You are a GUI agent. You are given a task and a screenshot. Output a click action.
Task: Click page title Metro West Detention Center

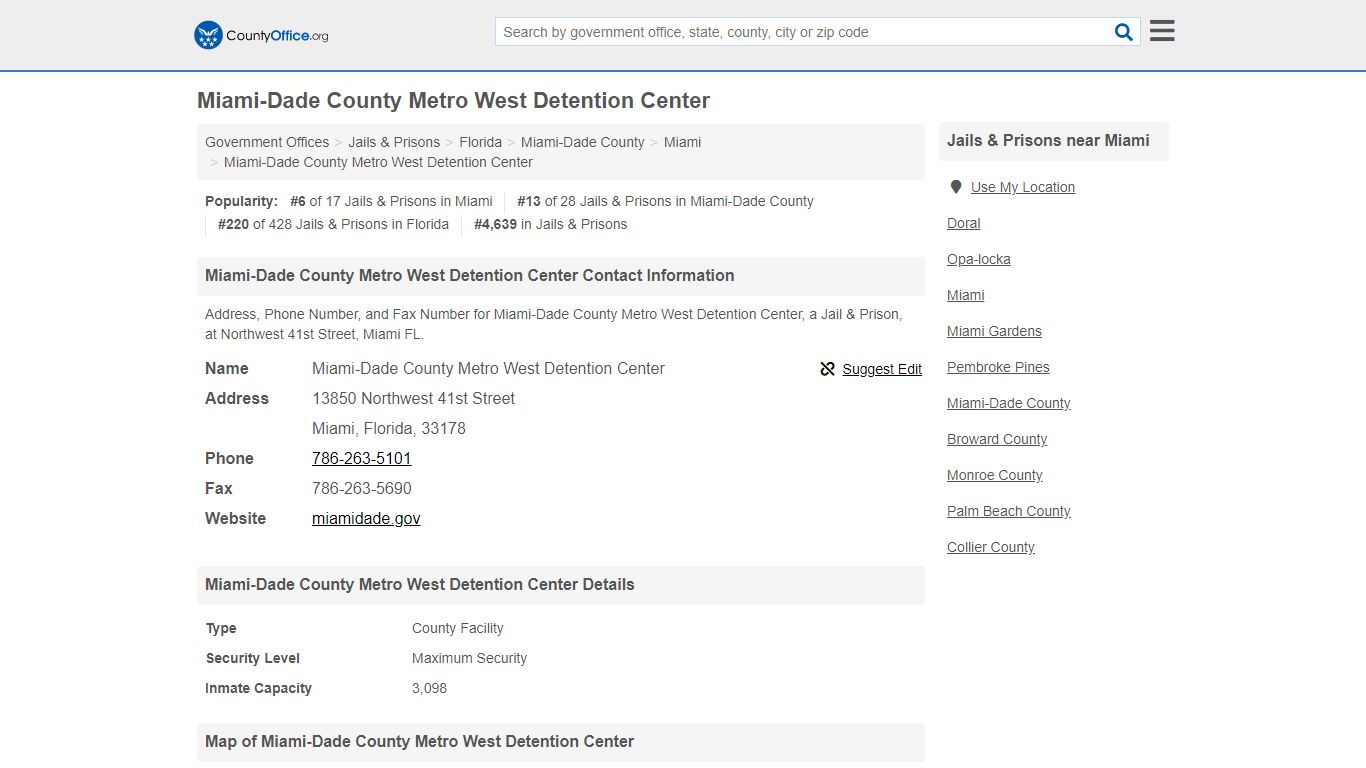(454, 100)
